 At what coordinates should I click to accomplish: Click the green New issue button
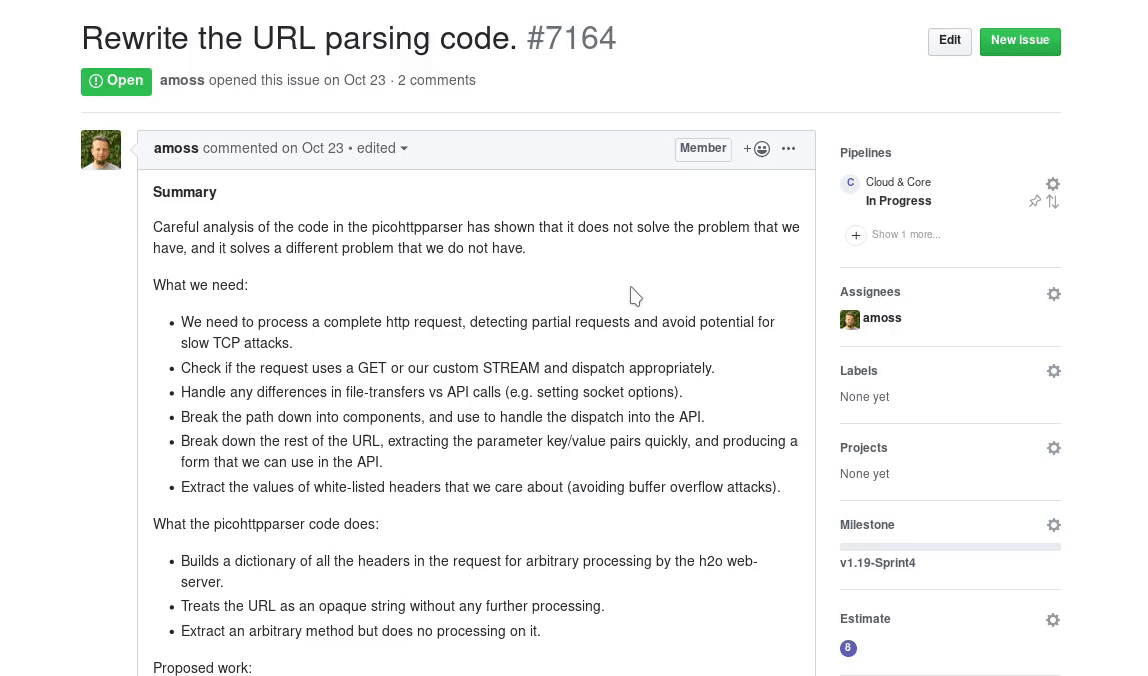coord(1020,41)
